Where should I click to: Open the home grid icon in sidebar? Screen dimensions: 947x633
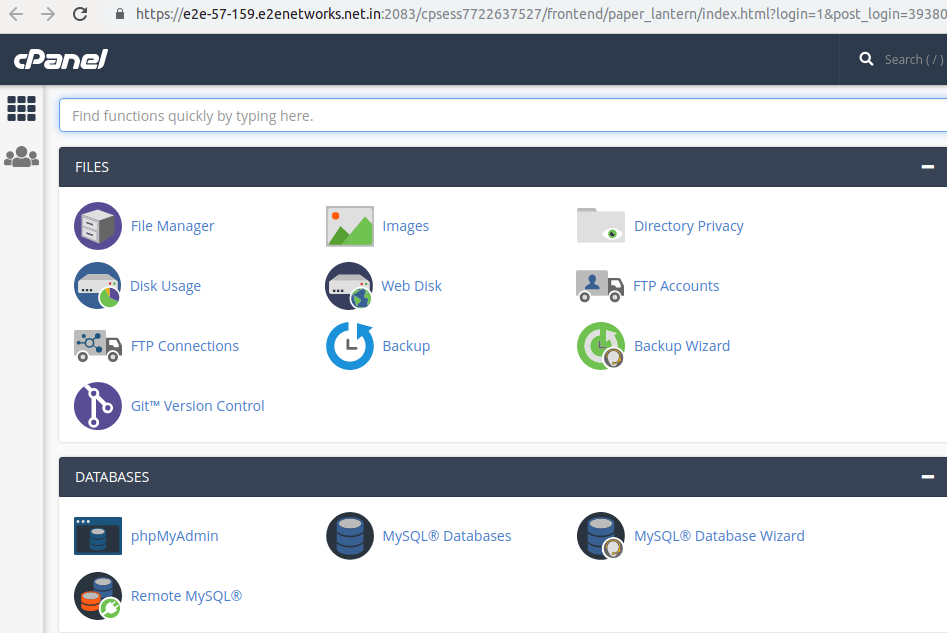click(x=21, y=109)
